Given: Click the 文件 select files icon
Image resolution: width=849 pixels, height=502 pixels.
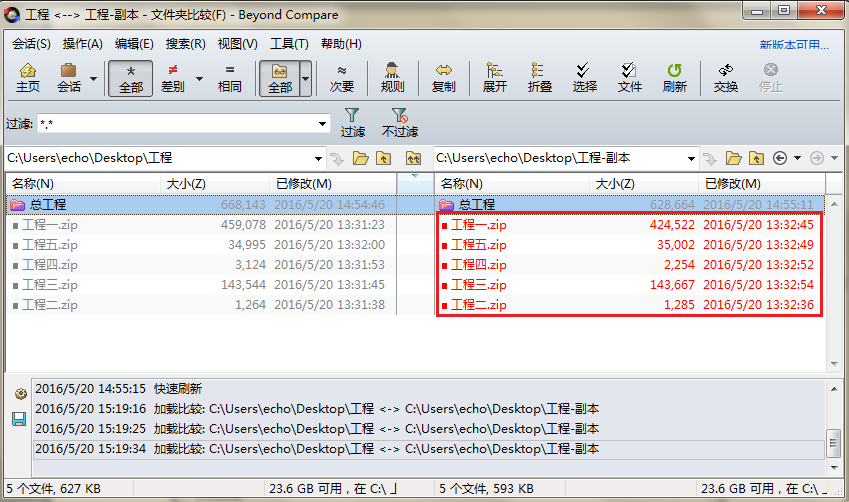Looking at the screenshot, I should (629, 79).
